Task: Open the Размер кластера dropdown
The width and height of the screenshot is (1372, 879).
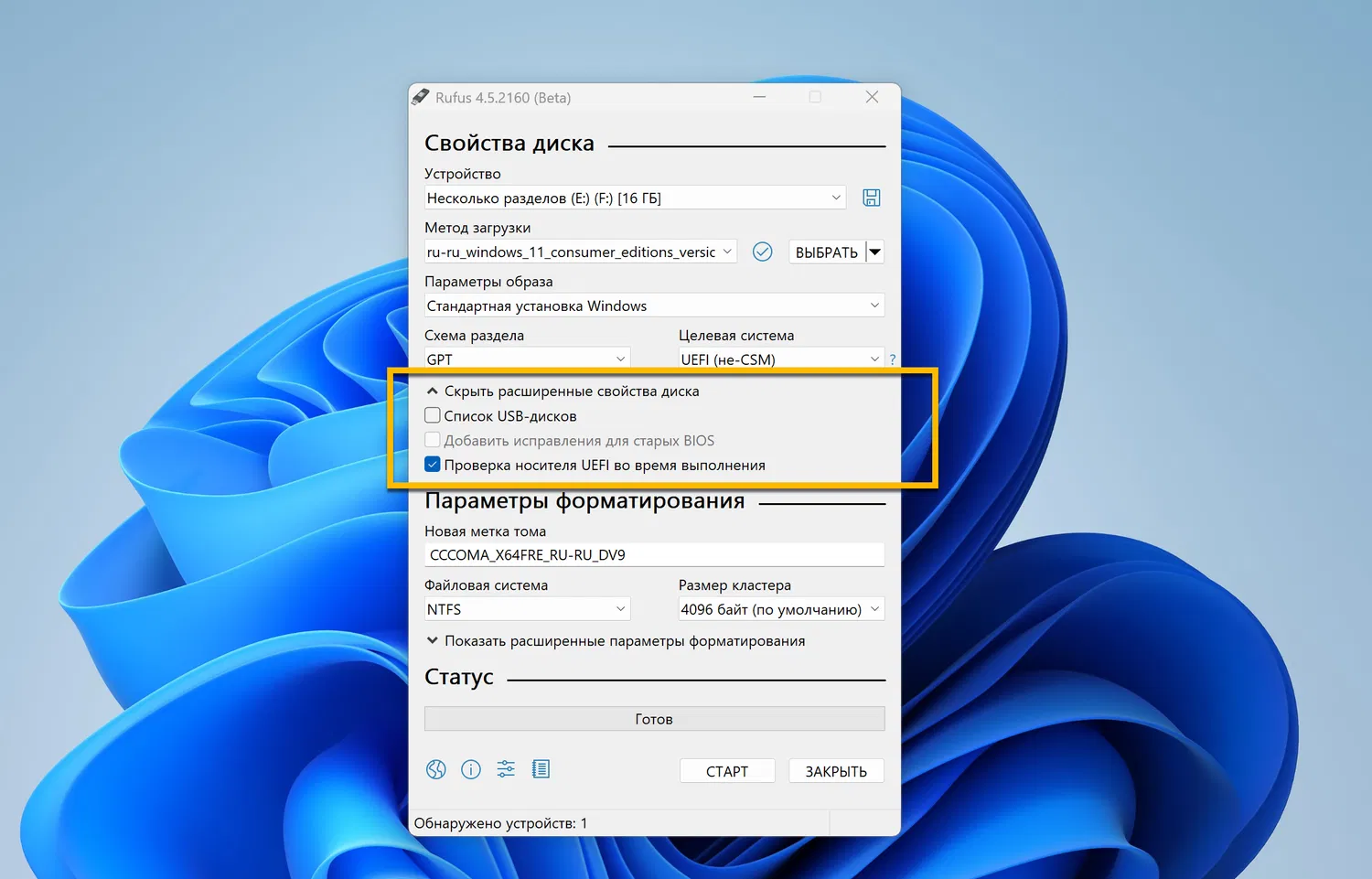Action: [781, 609]
